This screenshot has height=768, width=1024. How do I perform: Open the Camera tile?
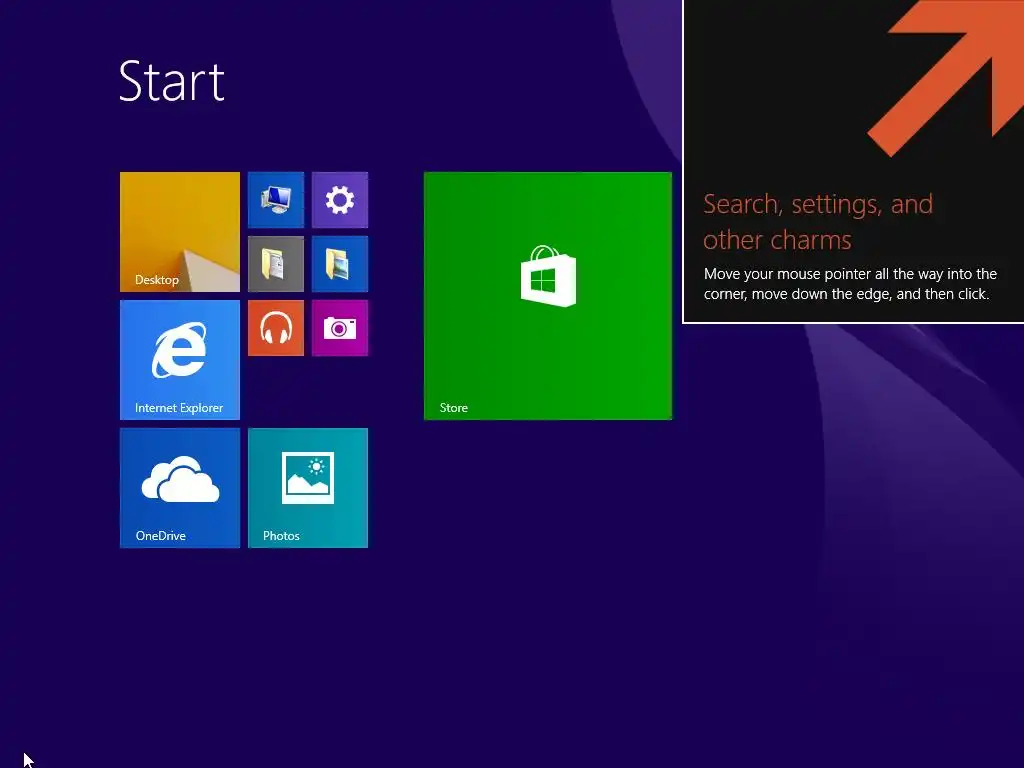tap(340, 328)
